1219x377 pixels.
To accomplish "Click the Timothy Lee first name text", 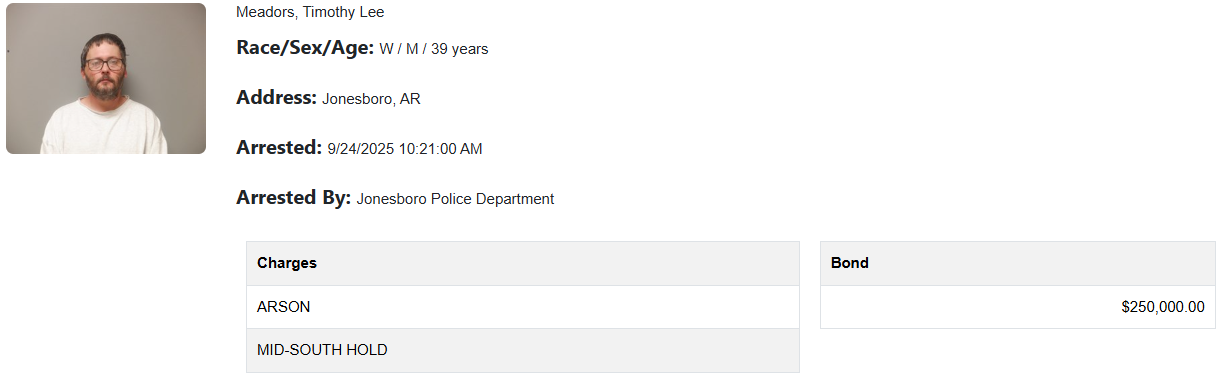I will coord(344,12).
